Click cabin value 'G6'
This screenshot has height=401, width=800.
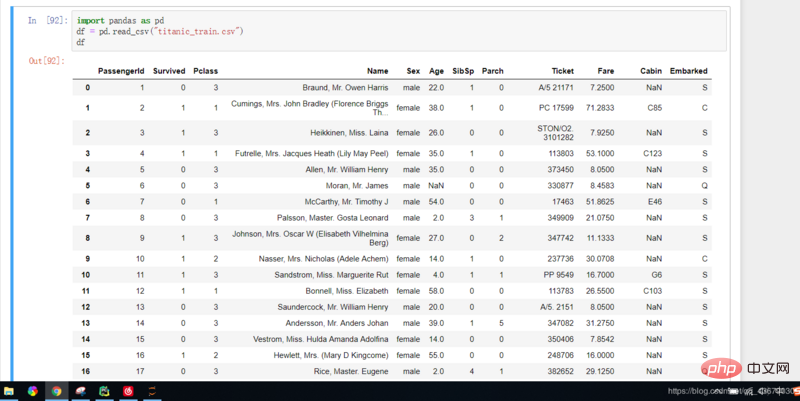point(657,275)
